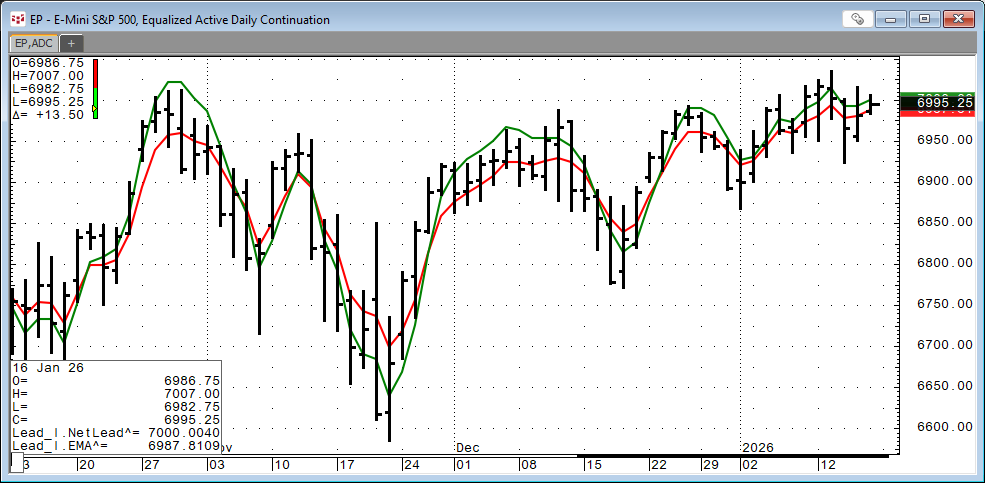This screenshot has height=484, width=985.
Task: Select the EP,ADC chart tab
Action: coord(33,43)
